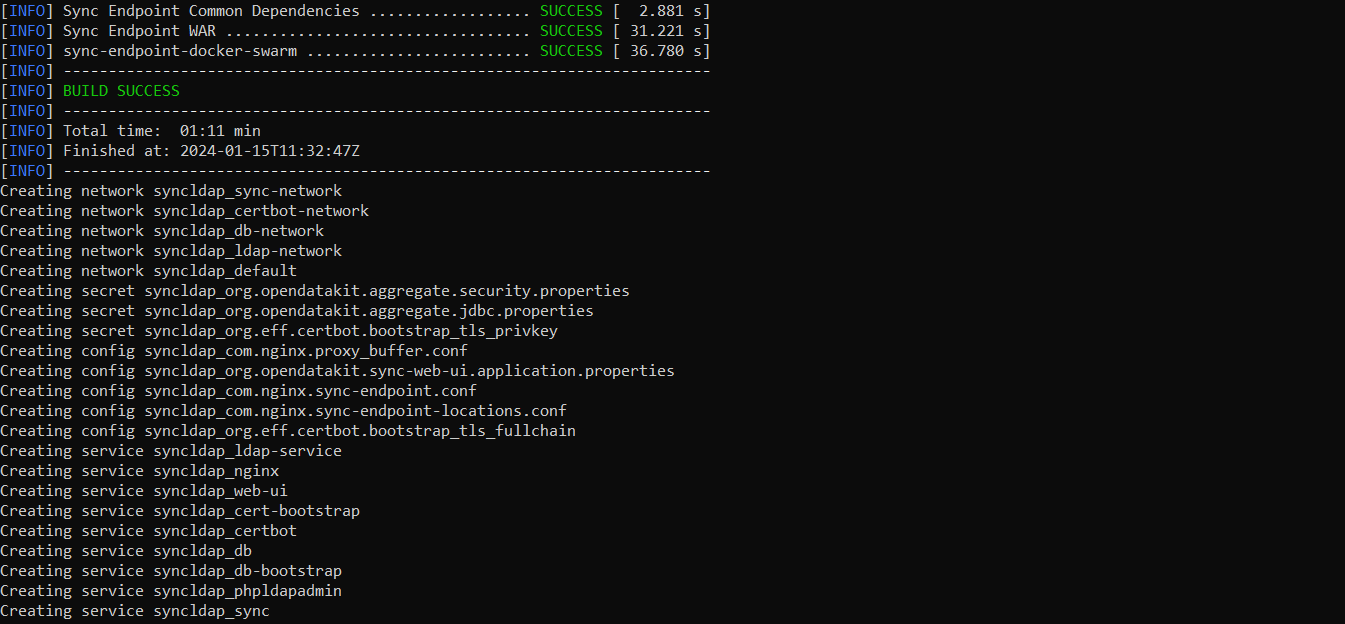
Task: Click the syncldap_ldap-service creation line
Action: coord(171,451)
